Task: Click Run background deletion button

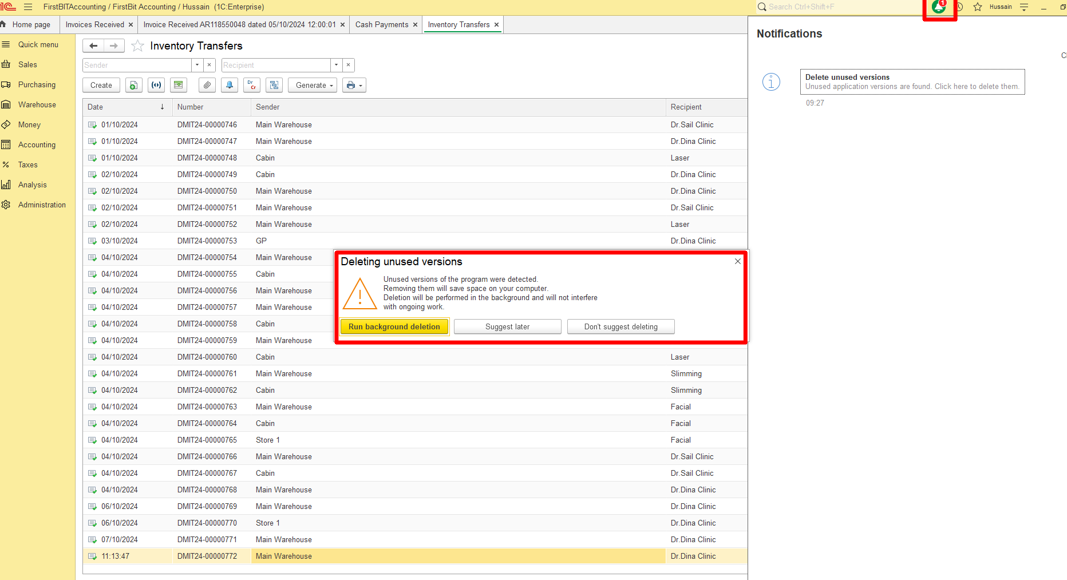Action: click(x=394, y=327)
